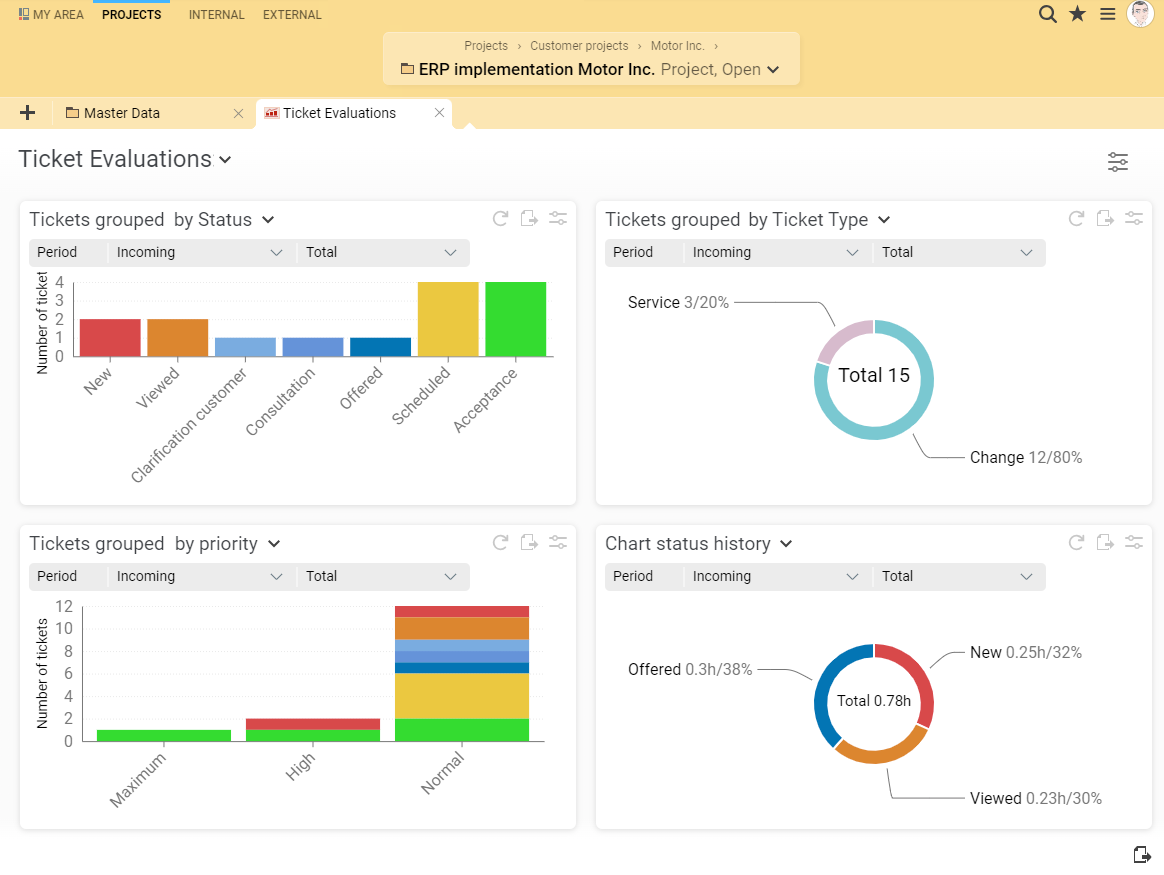Switch to the Master Data tab
This screenshot has width=1164, height=875.
tap(122, 113)
